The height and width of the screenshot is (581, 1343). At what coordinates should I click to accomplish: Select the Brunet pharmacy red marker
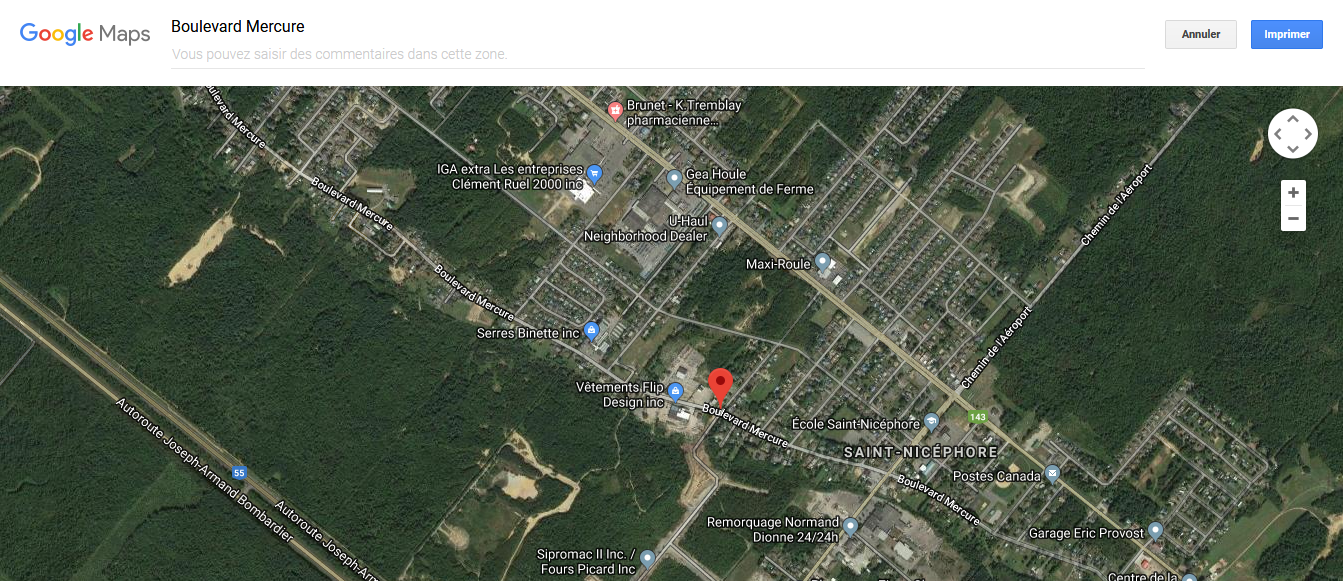point(616,108)
